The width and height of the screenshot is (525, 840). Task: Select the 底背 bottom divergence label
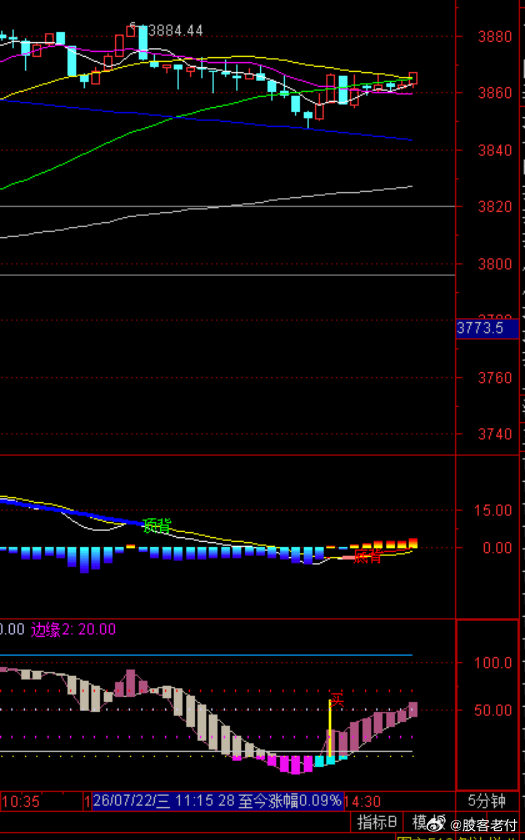pyautogui.click(x=369, y=557)
